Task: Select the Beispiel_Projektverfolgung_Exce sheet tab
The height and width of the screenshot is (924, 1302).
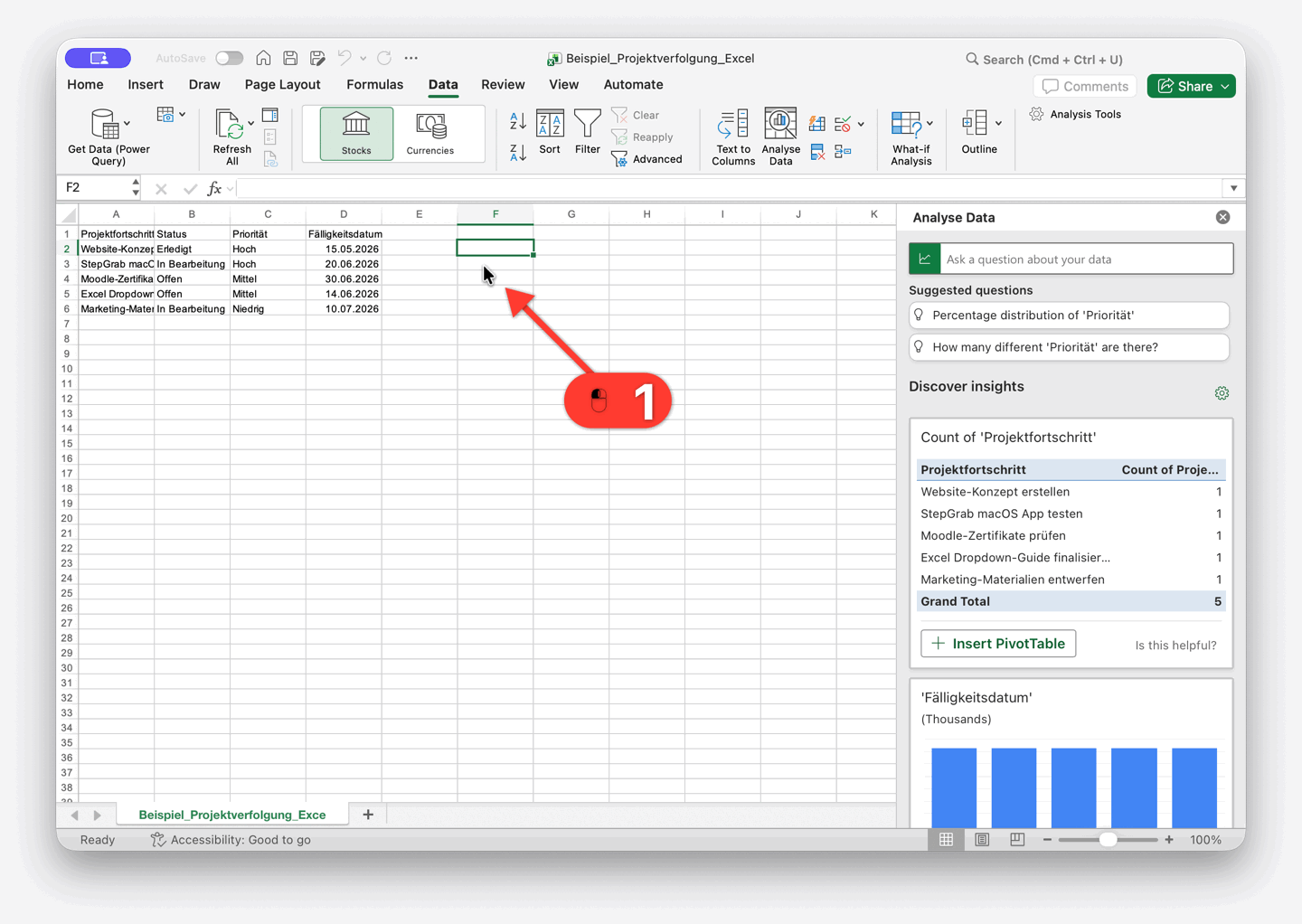Action: [x=232, y=815]
